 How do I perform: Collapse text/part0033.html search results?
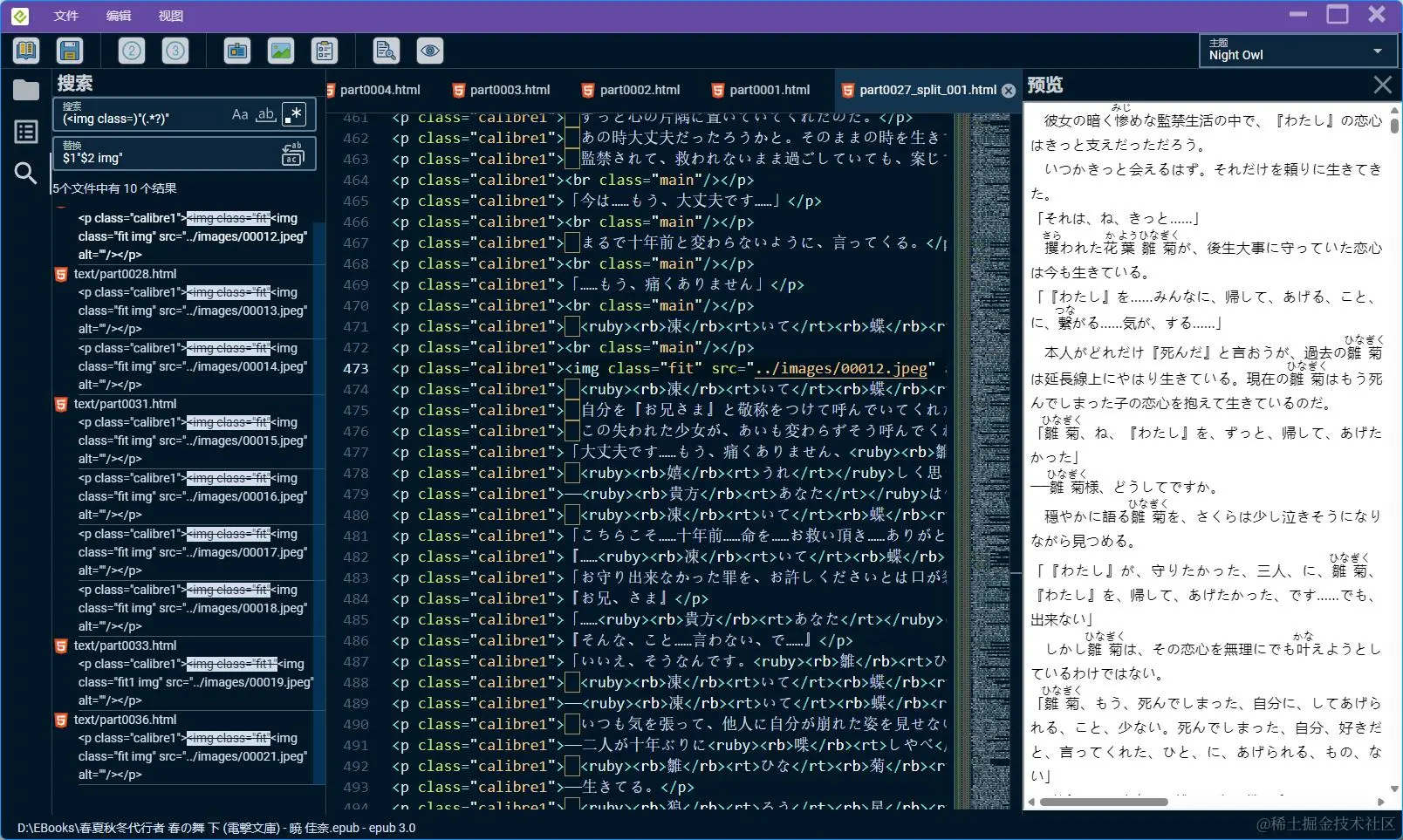125,645
